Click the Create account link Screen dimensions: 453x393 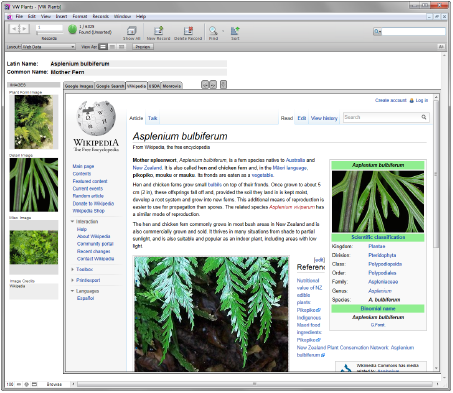391,100
